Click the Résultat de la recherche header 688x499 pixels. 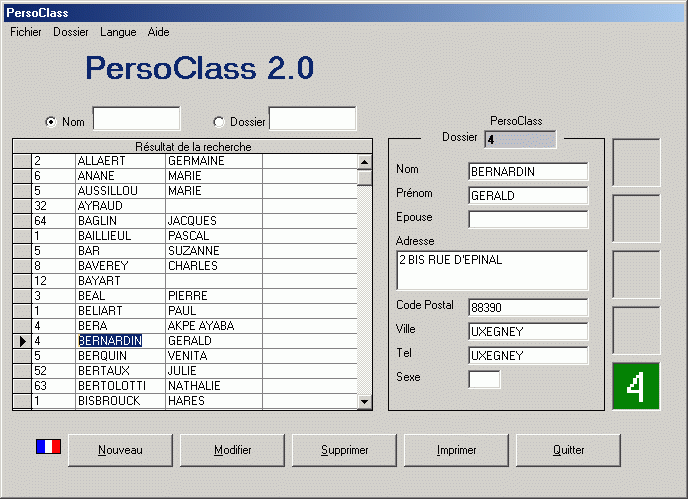(x=193, y=147)
